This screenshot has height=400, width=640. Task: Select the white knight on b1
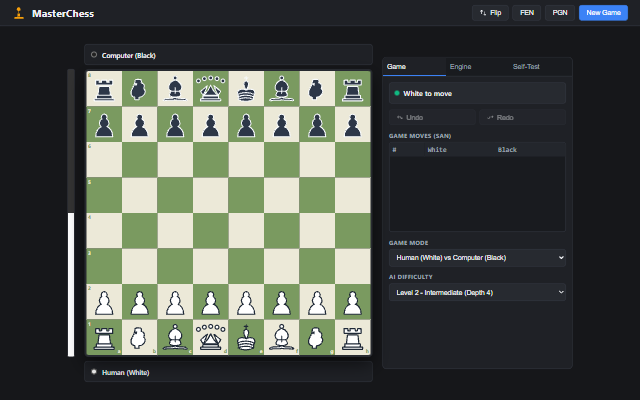pos(140,337)
